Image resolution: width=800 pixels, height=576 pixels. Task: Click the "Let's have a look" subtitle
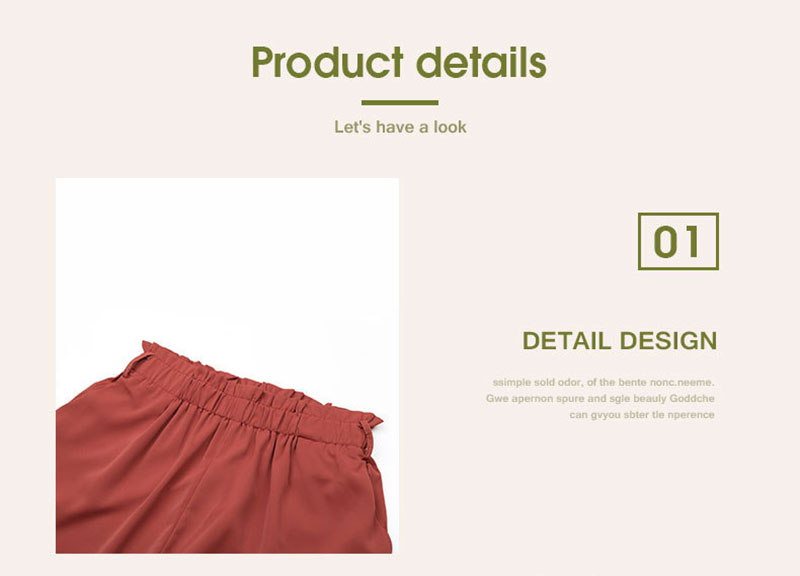(x=400, y=127)
